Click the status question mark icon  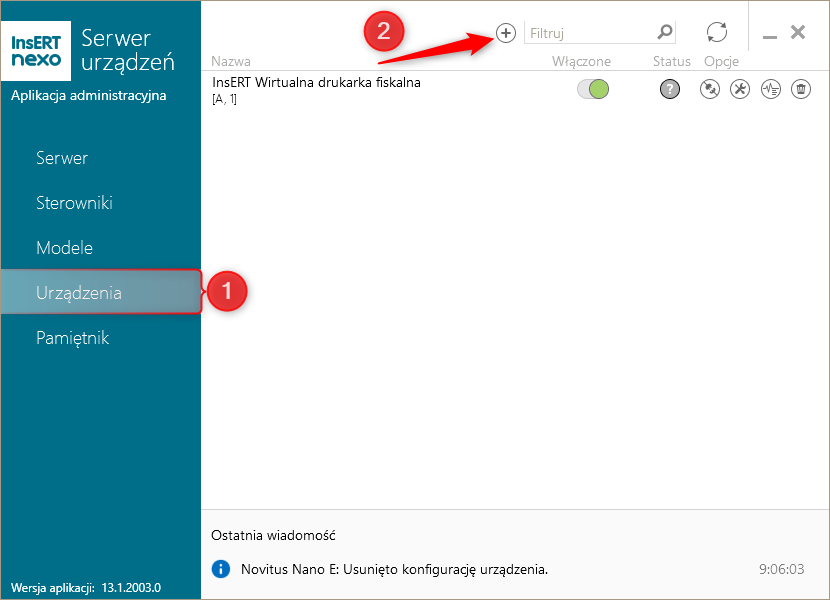670,89
